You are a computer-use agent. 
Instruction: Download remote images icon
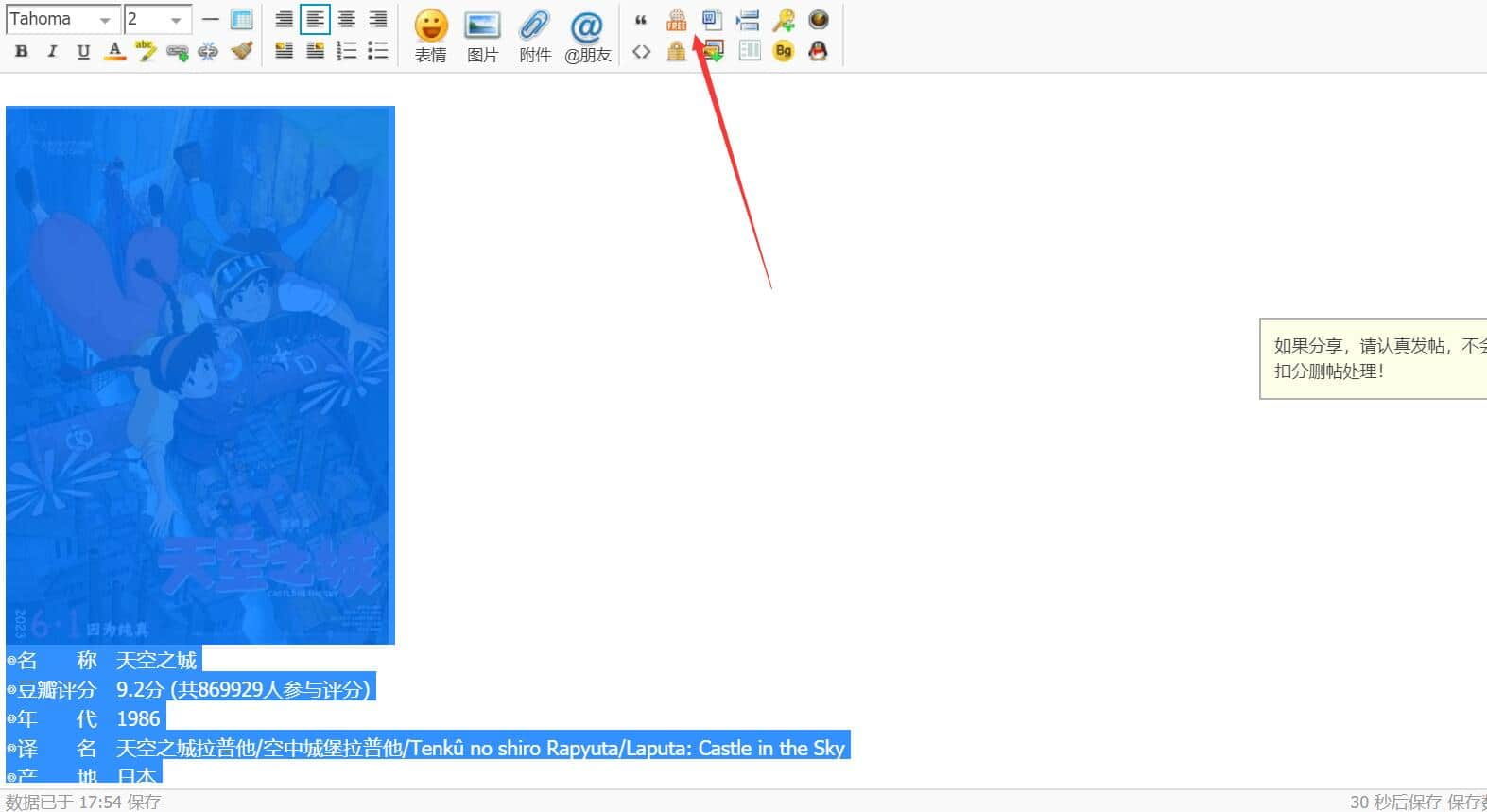click(x=714, y=51)
